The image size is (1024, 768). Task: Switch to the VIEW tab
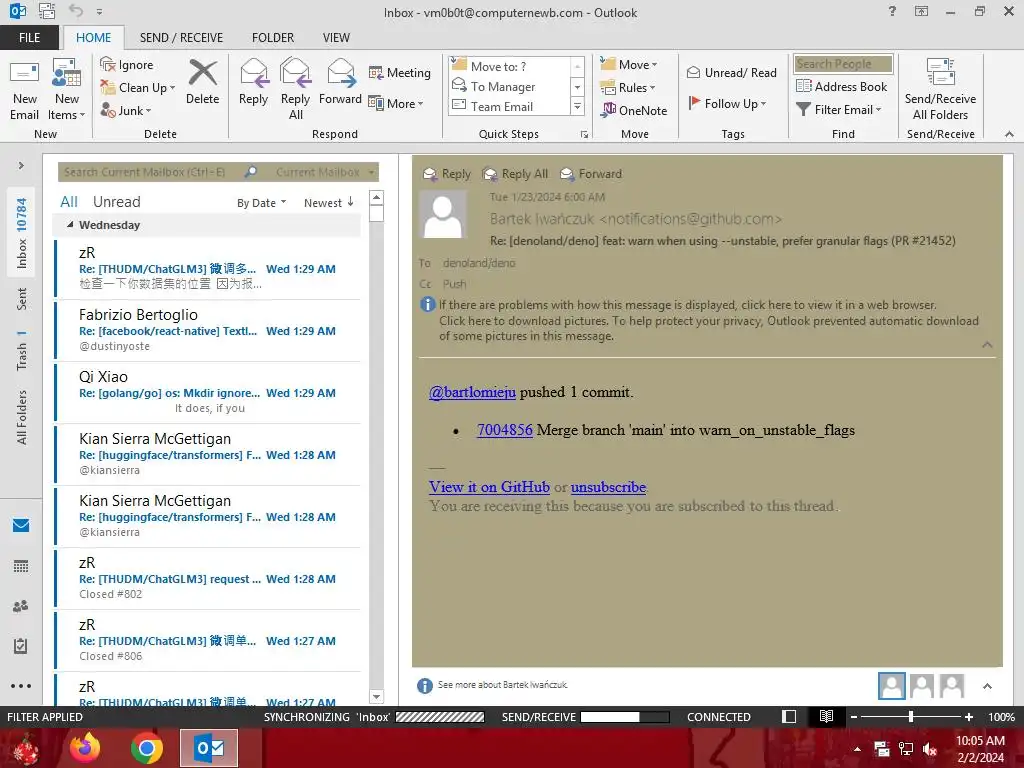pyautogui.click(x=336, y=38)
